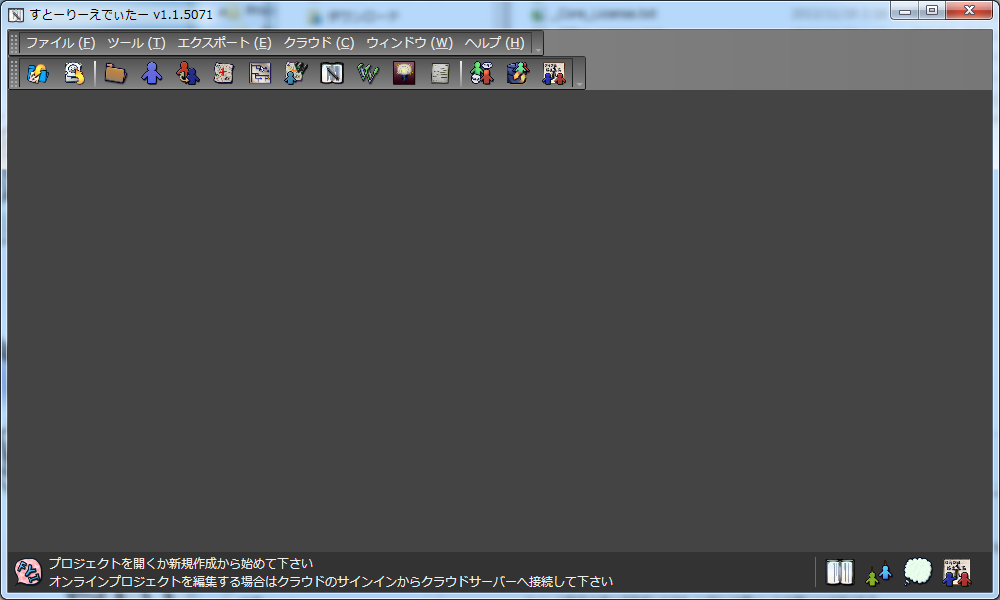The height and width of the screenshot is (600, 1000).
Task: Click the blue person silhouette toolbar icon
Action: click(151, 73)
